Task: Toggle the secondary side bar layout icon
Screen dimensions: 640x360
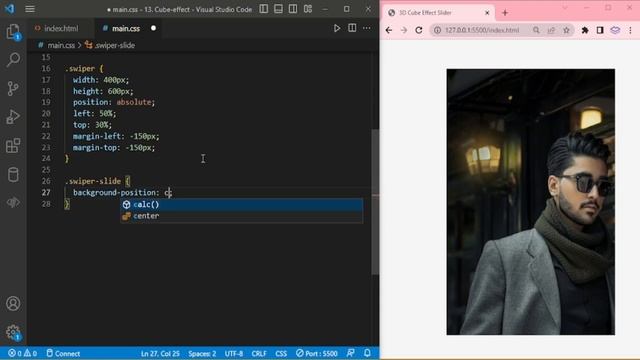Action: [293, 9]
